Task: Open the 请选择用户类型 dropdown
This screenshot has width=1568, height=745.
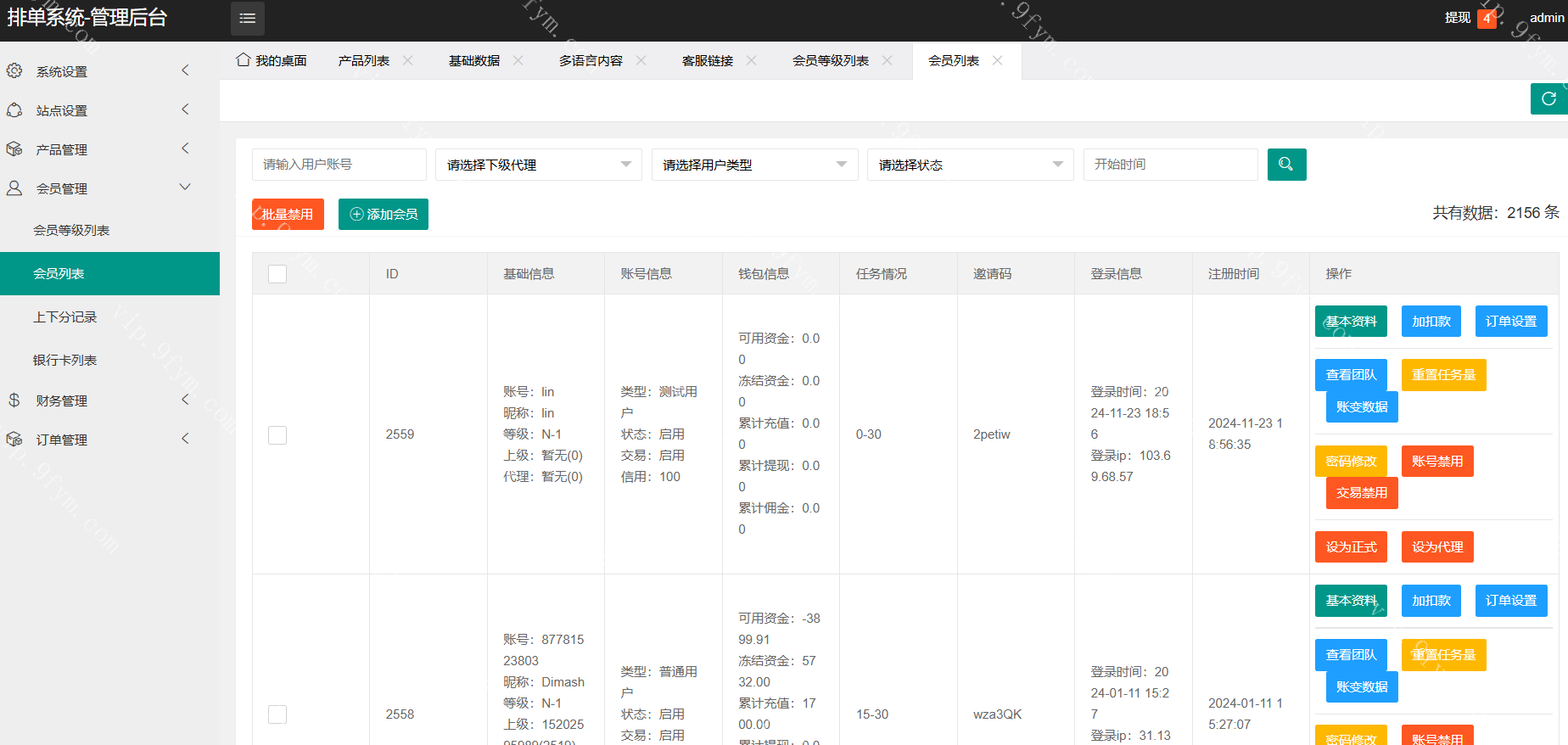Action: 754,165
